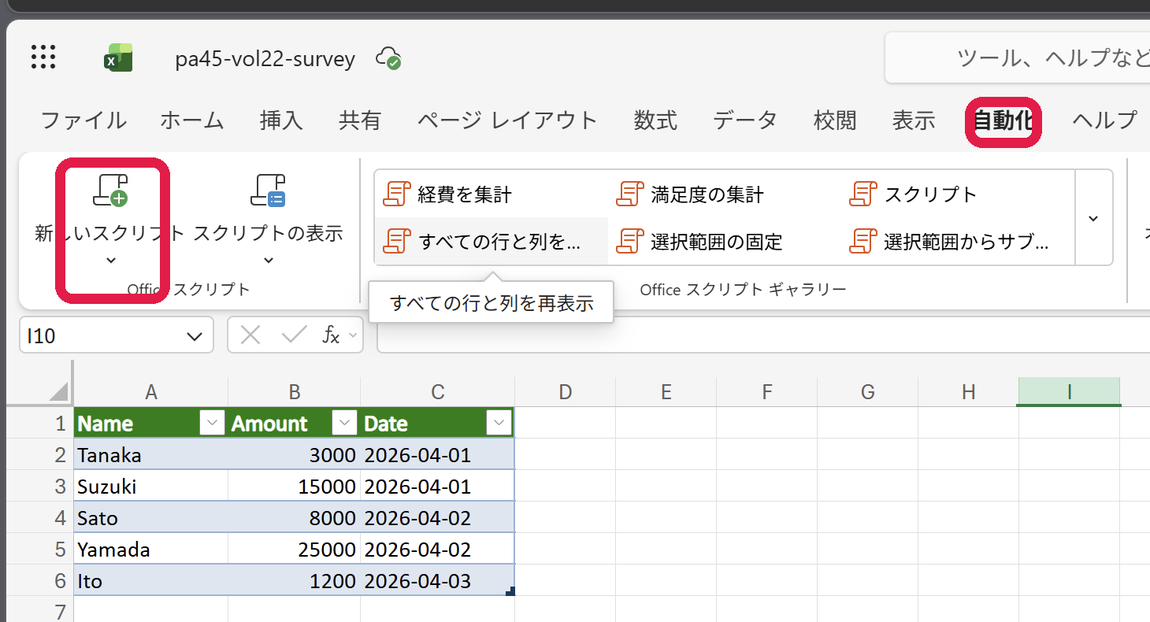Click the View Scripts icon

(x=268, y=190)
